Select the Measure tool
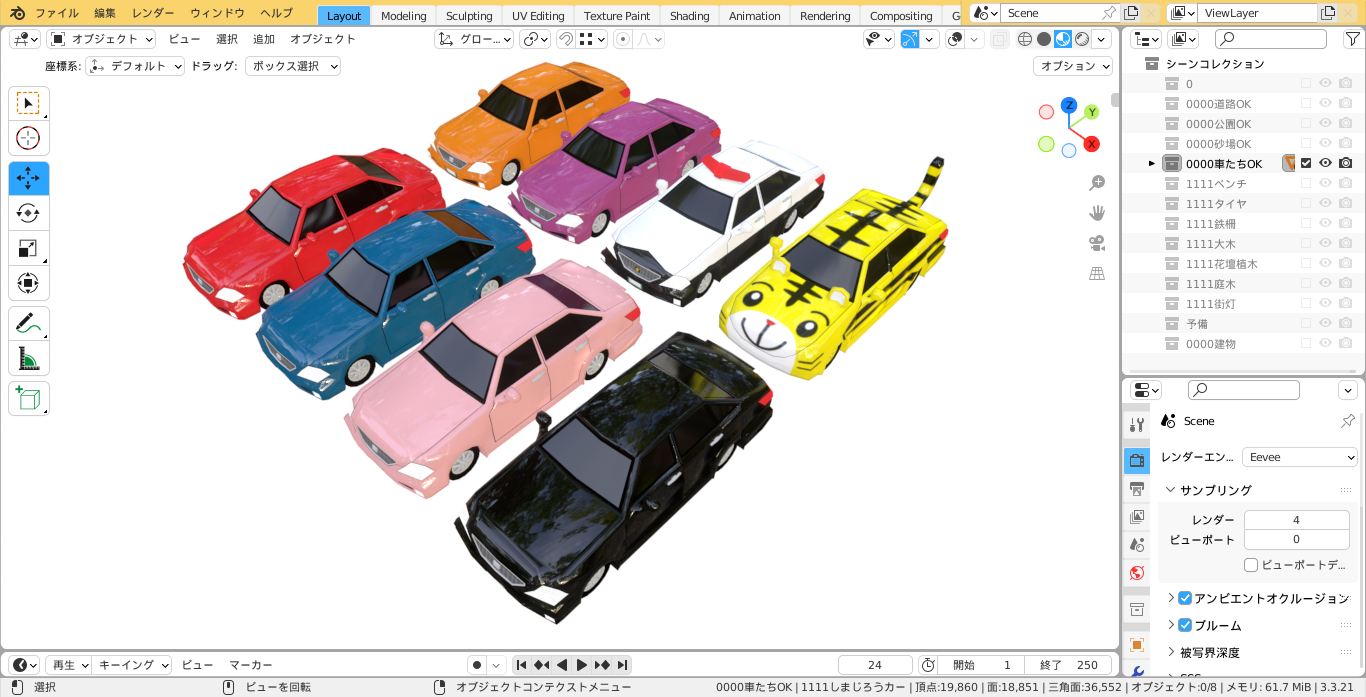1366x697 pixels. pyautogui.click(x=29, y=358)
